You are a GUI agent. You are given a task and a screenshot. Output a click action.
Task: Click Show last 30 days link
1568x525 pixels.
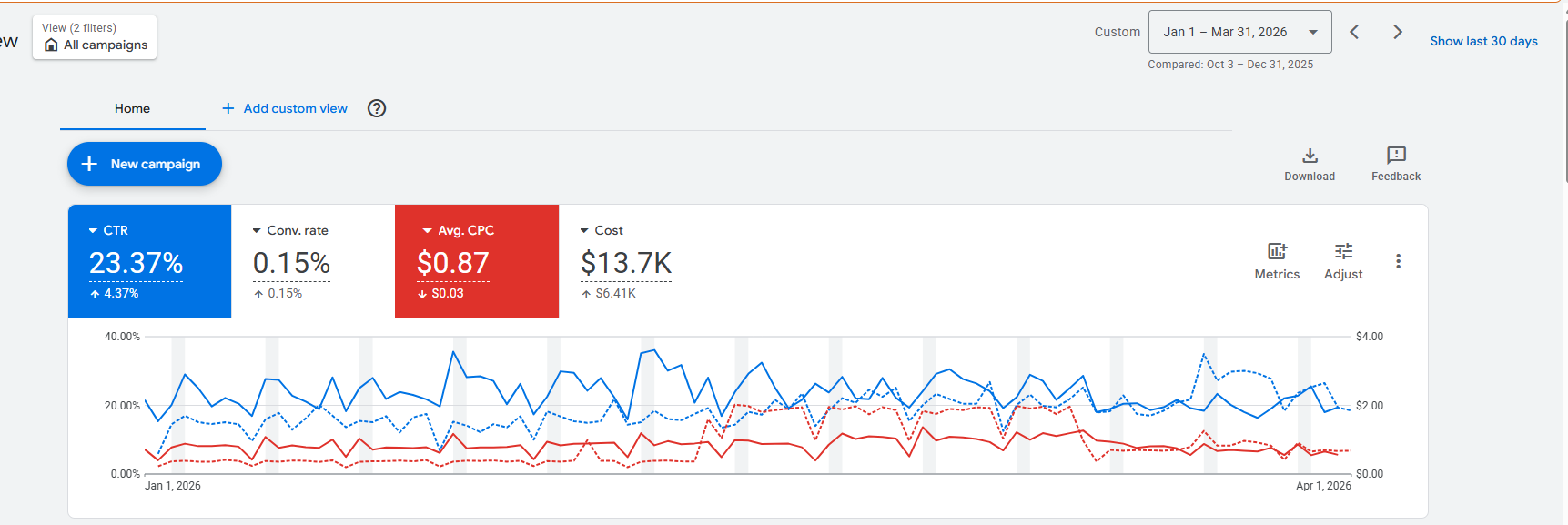point(1483,41)
